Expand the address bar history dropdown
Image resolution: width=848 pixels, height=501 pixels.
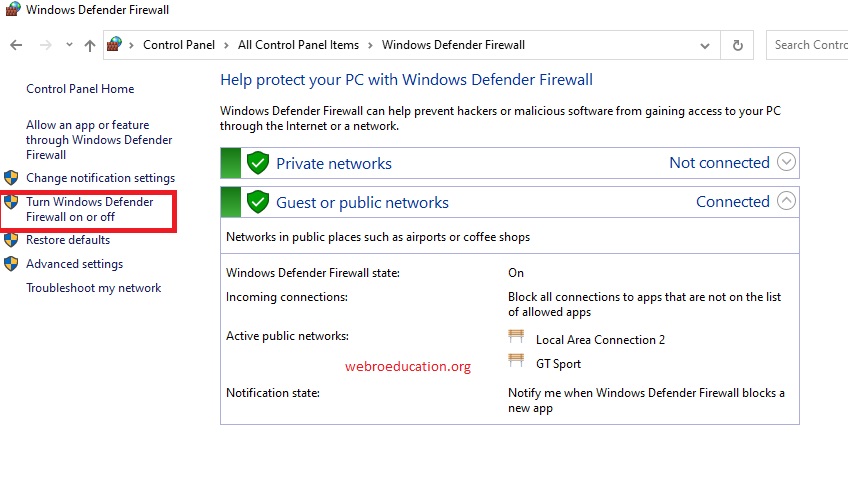[x=705, y=45]
